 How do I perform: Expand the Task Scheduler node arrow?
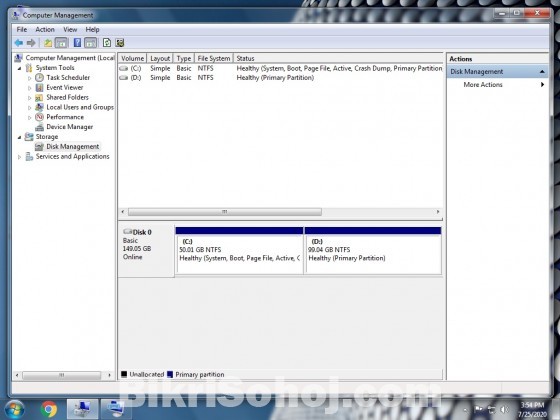point(30,78)
